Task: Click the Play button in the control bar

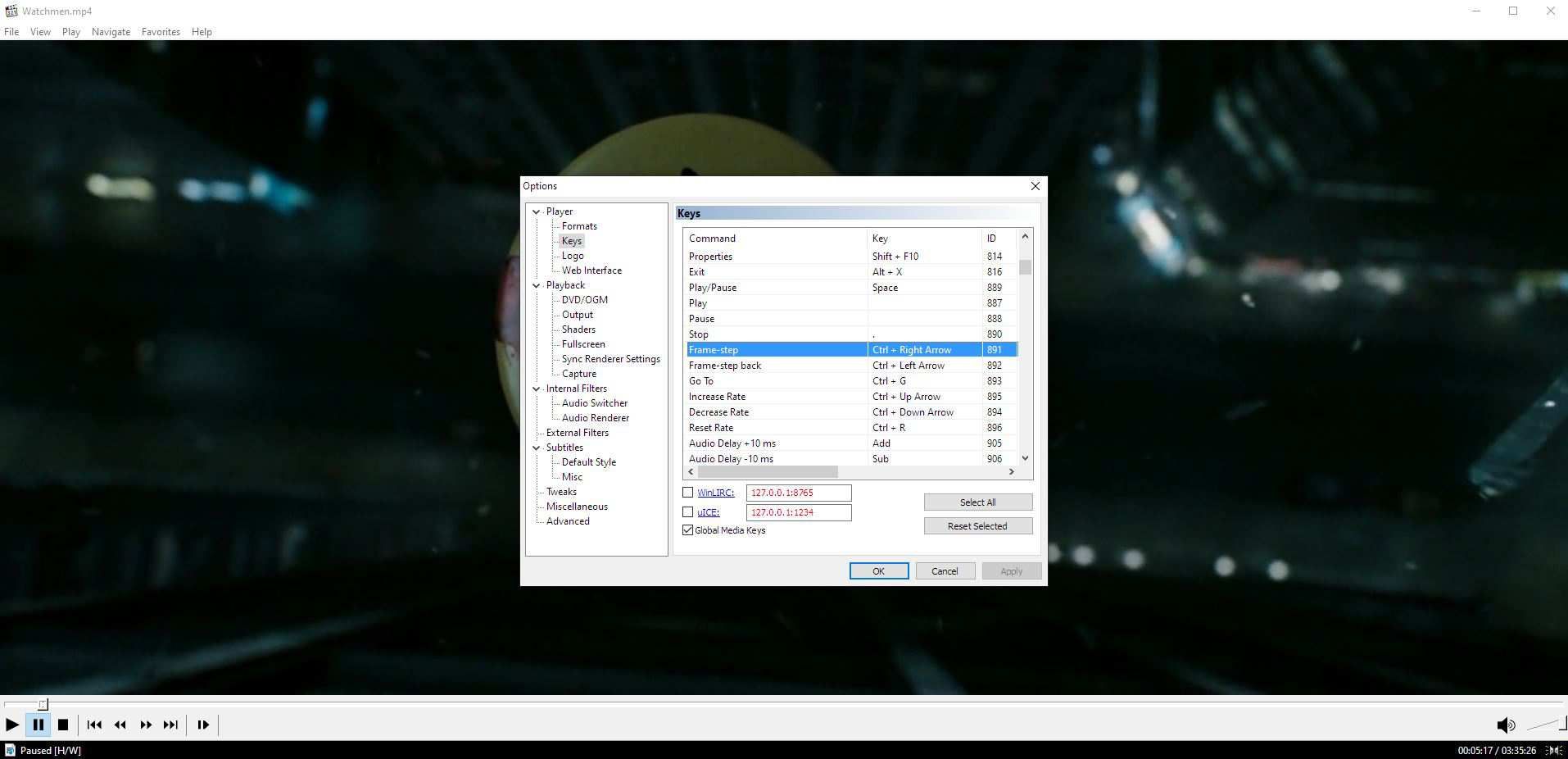Action: [x=12, y=725]
